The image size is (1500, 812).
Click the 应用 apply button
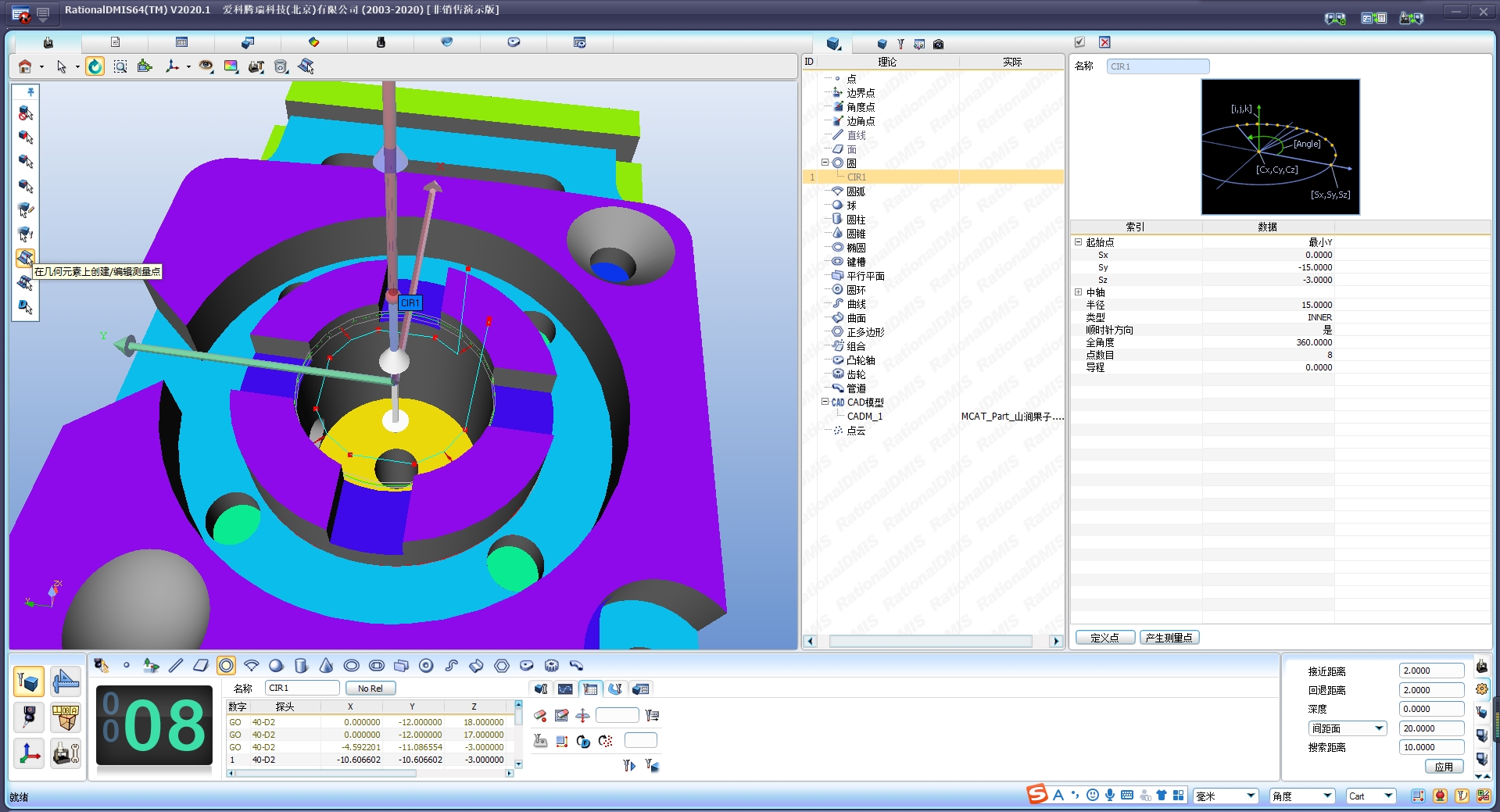click(x=1443, y=767)
